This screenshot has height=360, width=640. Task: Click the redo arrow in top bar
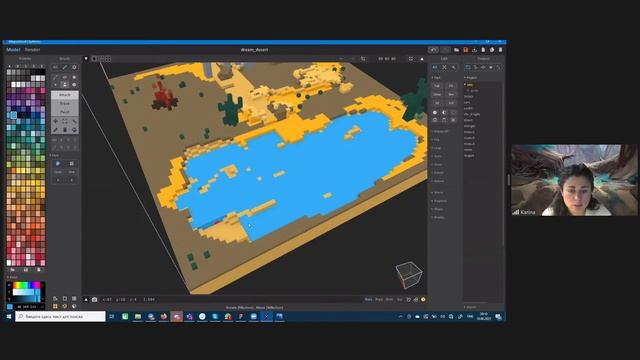[x=446, y=50]
